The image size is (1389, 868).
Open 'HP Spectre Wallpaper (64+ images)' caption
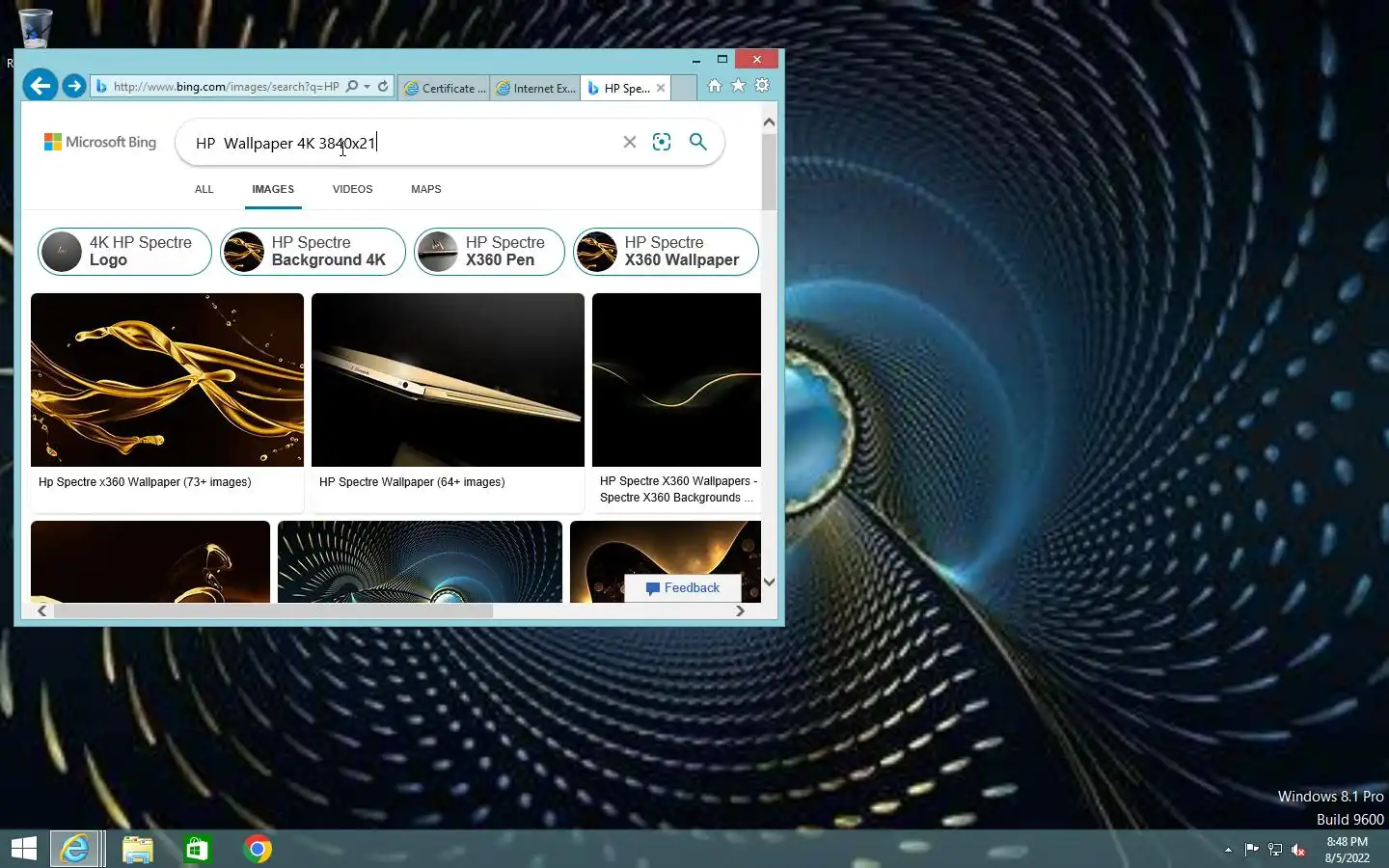click(412, 482)
